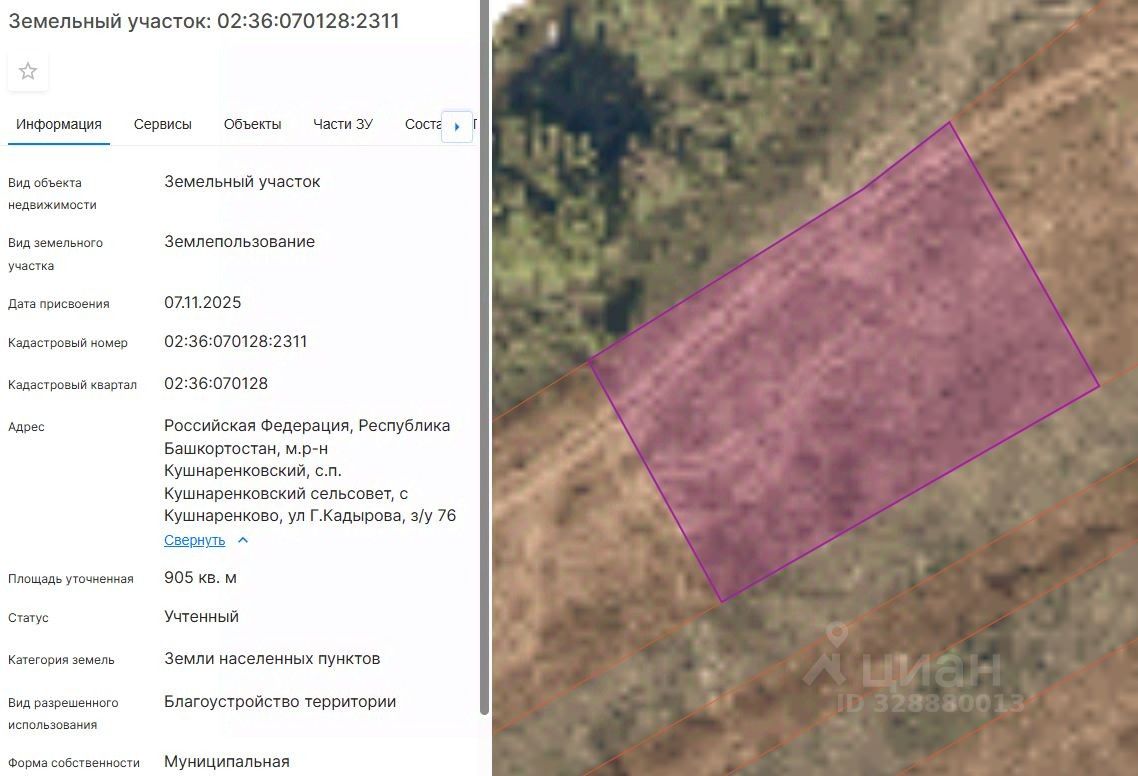1138x776 pixels.
Task: Select the Кадастровый квартал value 02:36:070128
Action: pyautogui.click(x=216, y=383)
